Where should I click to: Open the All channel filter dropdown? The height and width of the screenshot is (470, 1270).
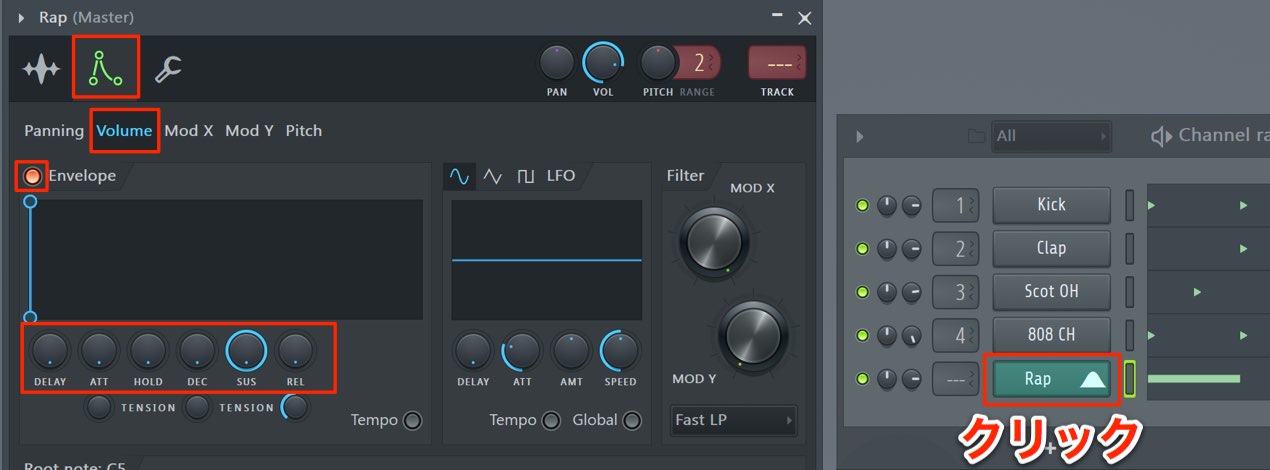click(x=1051, y=136)
